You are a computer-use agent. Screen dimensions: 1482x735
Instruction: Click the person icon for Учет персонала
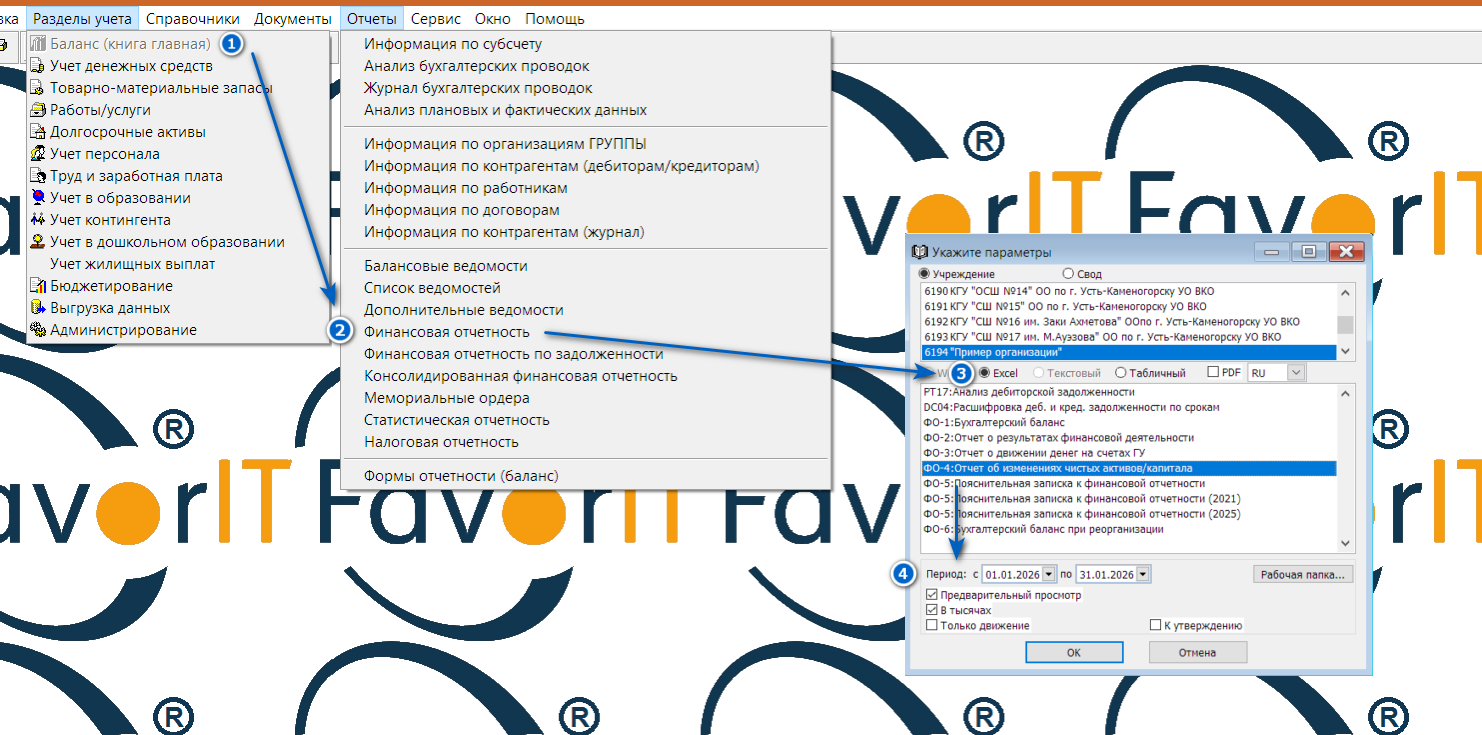38,154
